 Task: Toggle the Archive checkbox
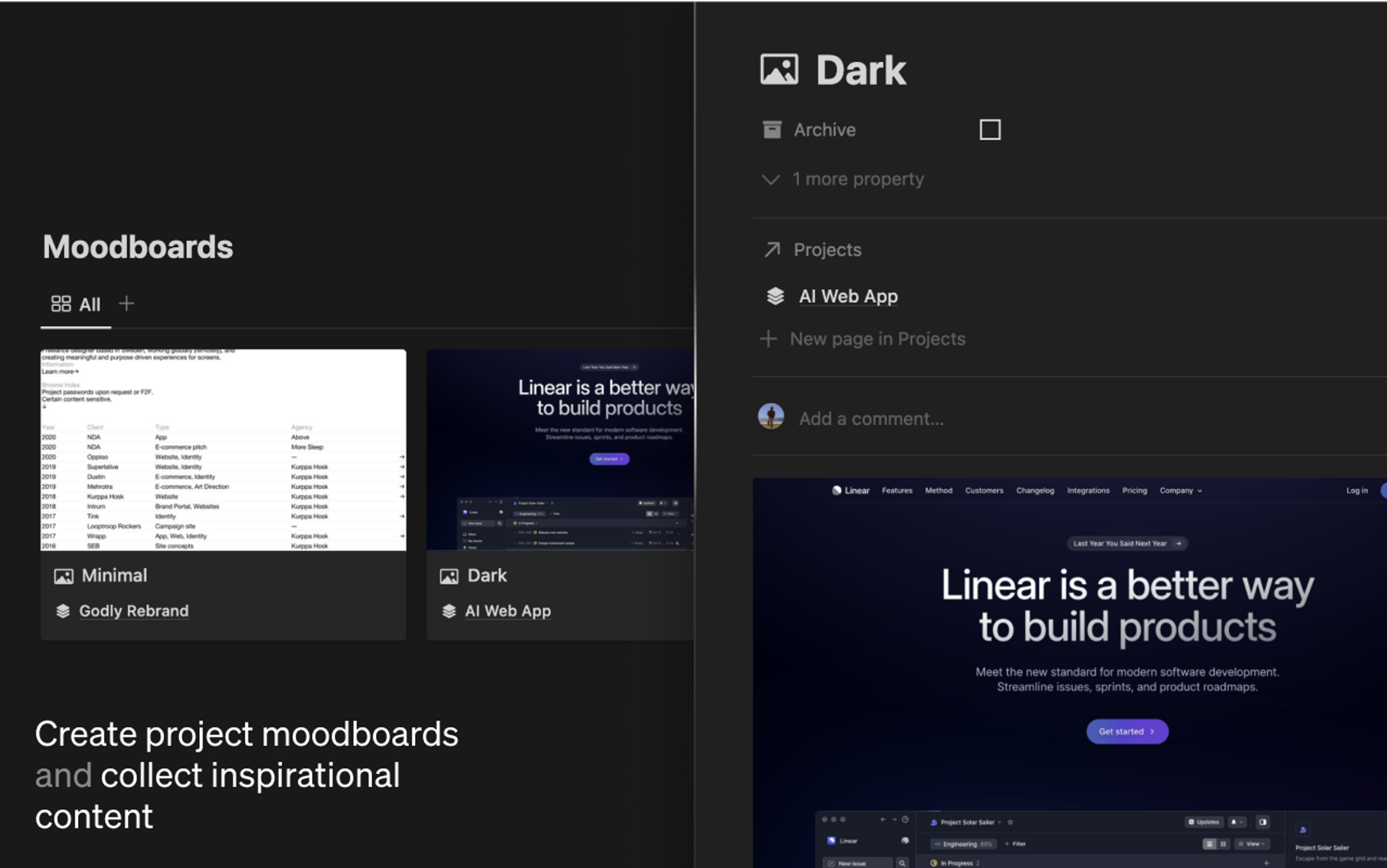tap(990, 130)
